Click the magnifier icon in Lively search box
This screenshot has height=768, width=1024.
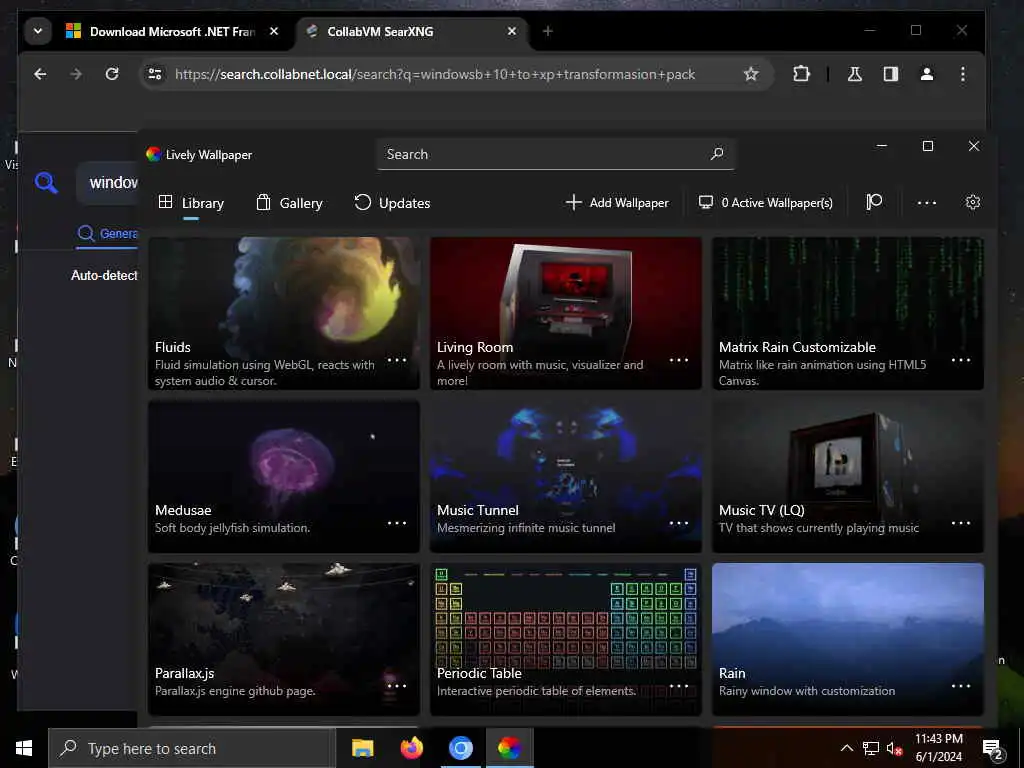pos(717,154)
